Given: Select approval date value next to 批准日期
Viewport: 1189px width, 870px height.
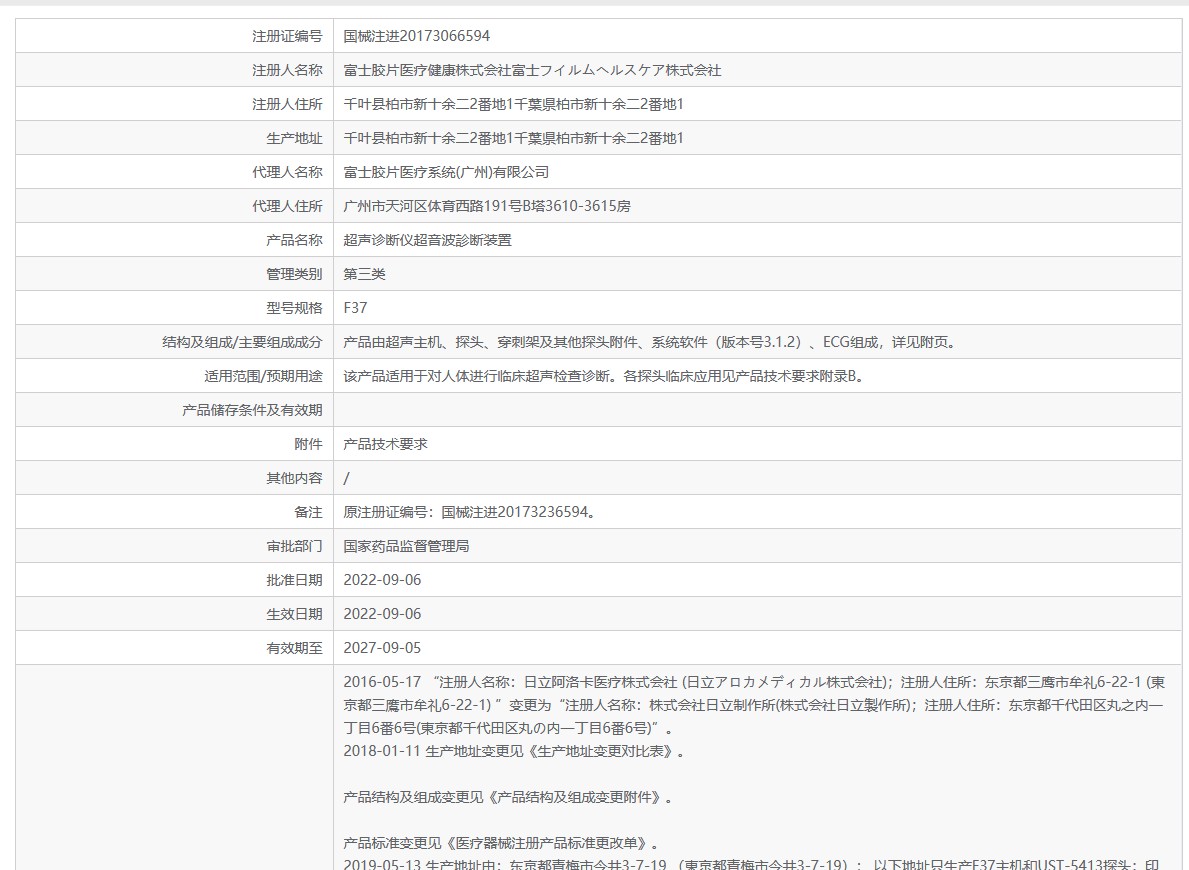Looking at the screenshot, I should [382, 579].
